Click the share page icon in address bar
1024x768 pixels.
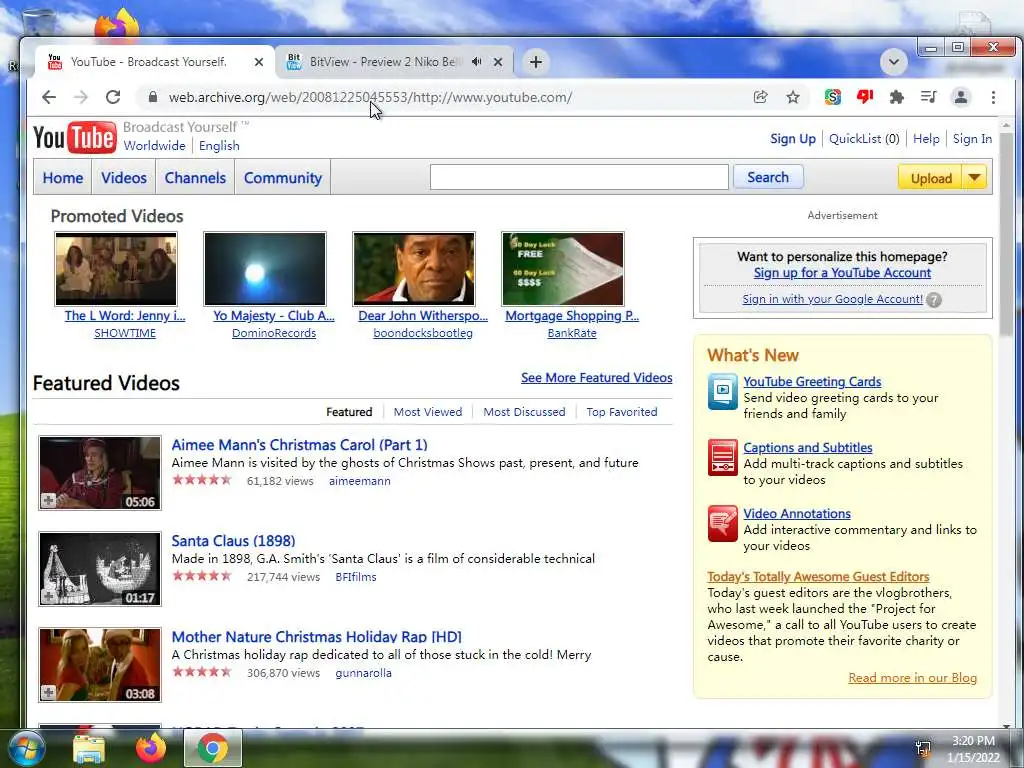pyautogui.click(x=760, y=97)
